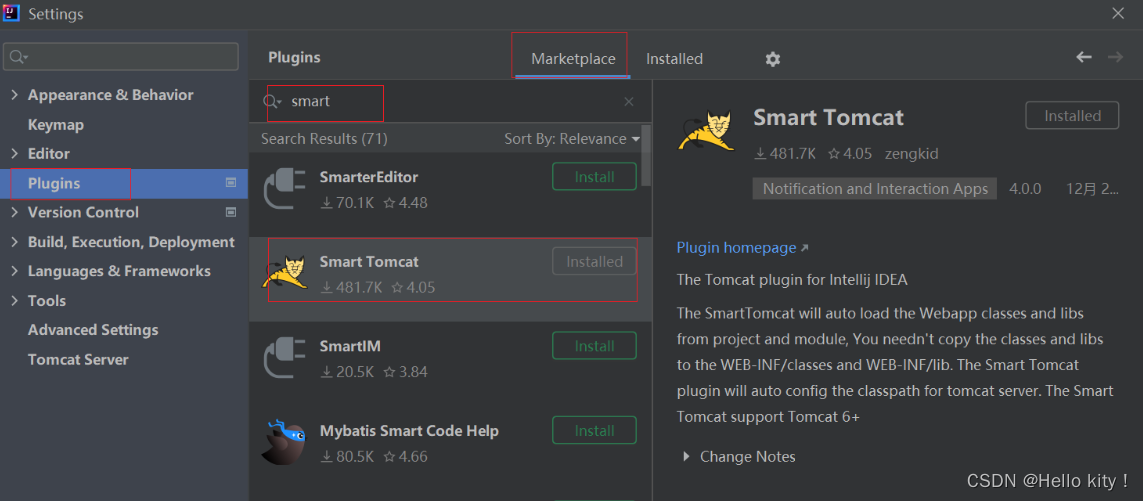Screen dimensions: 1143x501
Task: Expand the Editor settings node
Action: [x=15, y=154]
